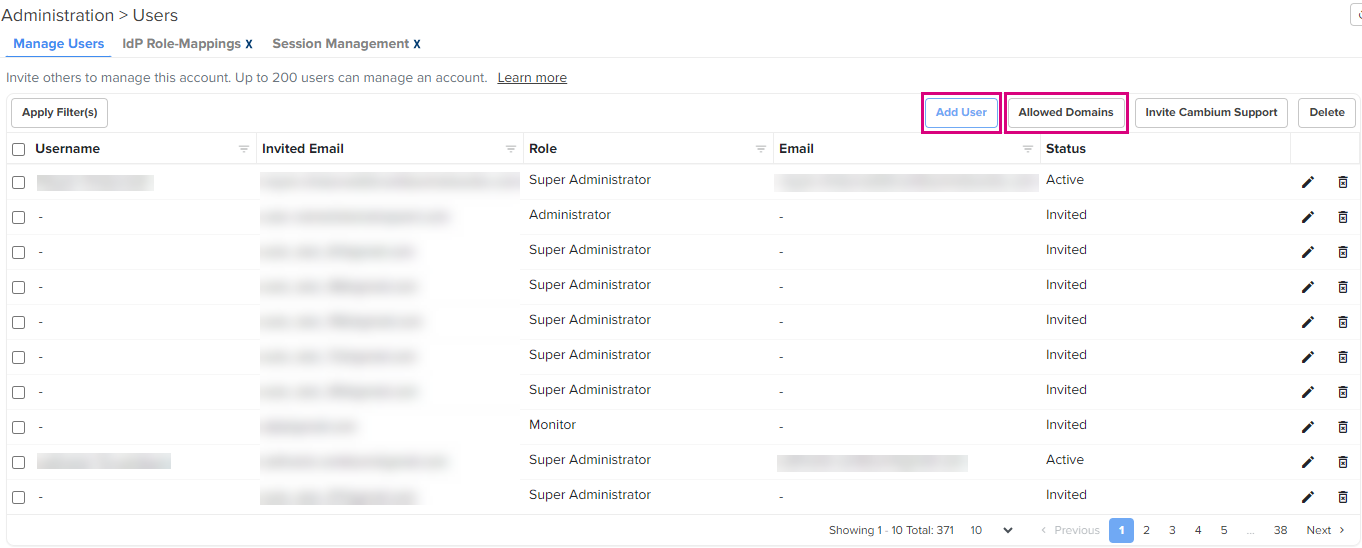Switch to the Session Management tab
Viewport: 1362px width, 548px height.
point(340,44)
